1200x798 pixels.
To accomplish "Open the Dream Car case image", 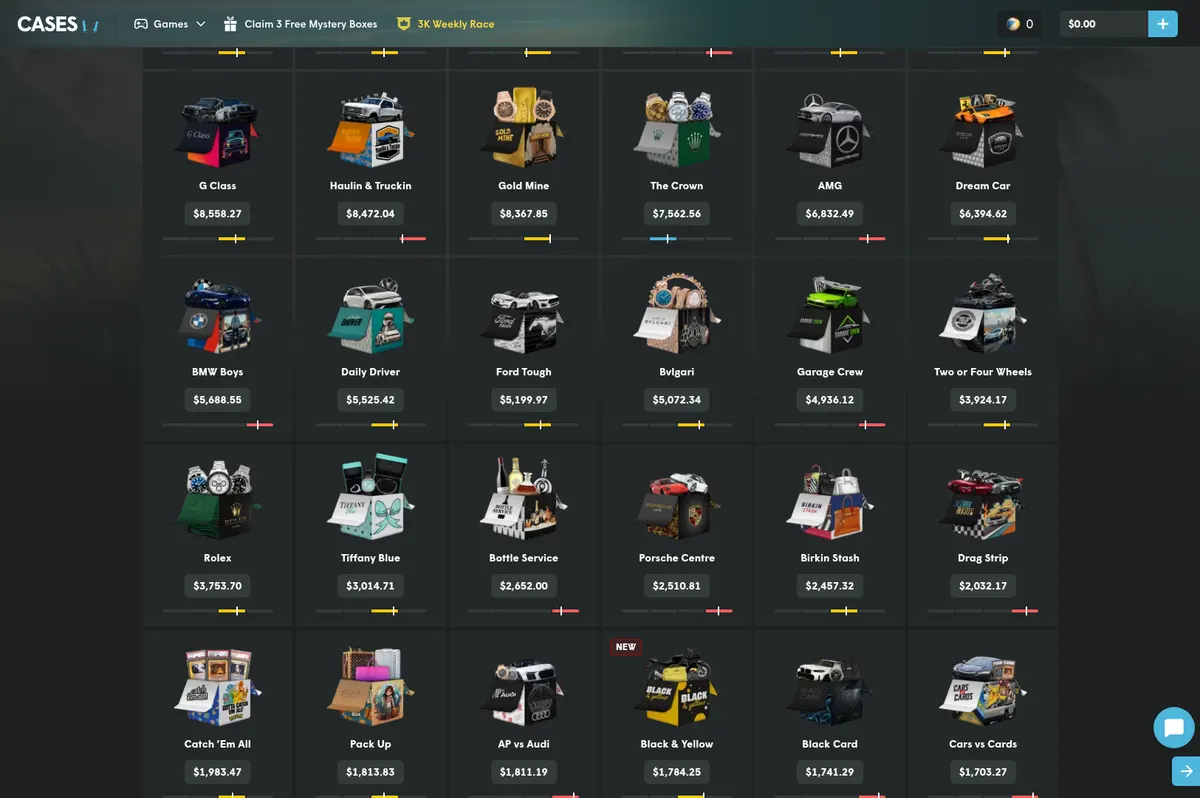I will coord(983,131).
